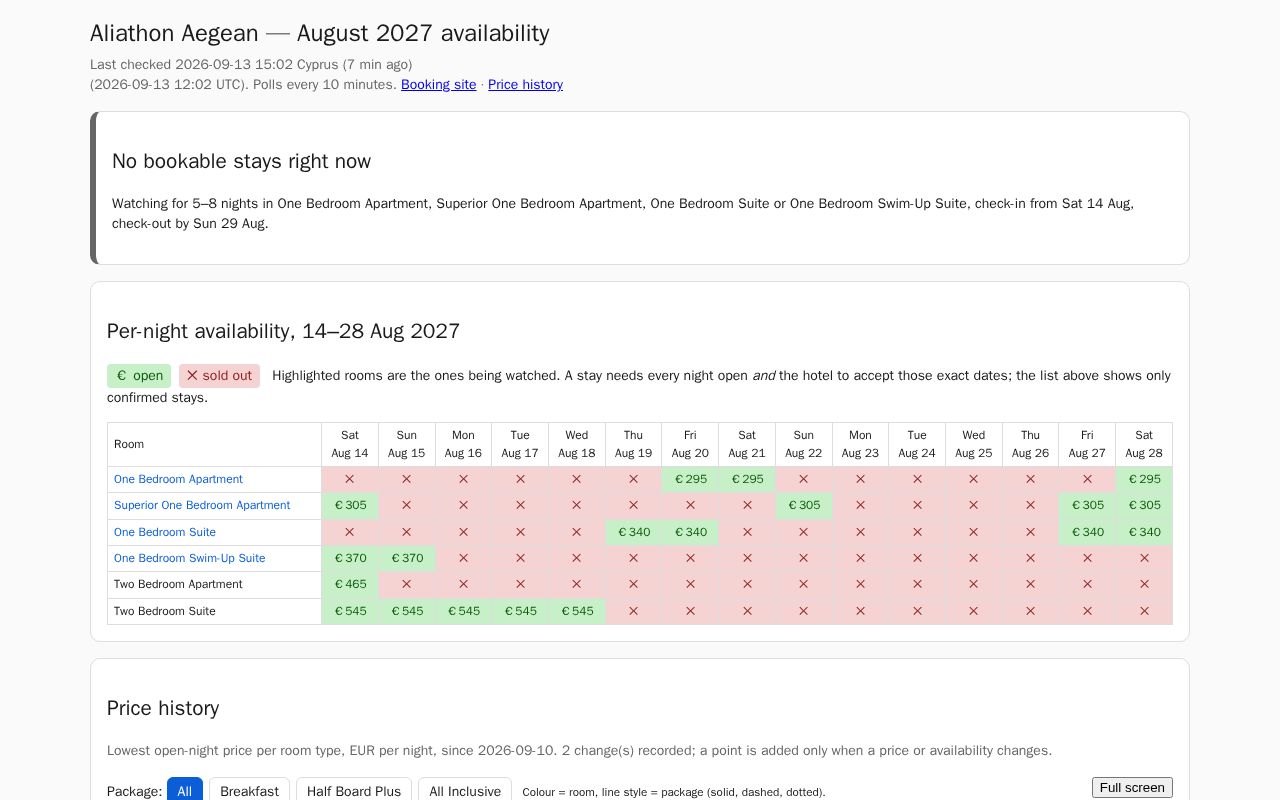This screenshot has height=800, width=1280.
Task: Open the One Bedroom Apartment room link
Action: coord(178,479)
